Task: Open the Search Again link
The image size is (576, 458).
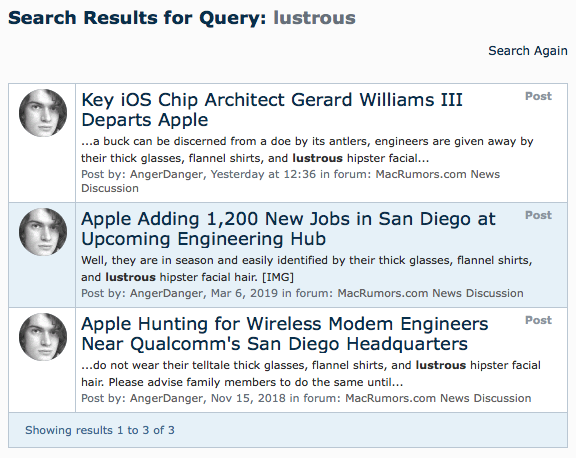Action: (528, 51)
